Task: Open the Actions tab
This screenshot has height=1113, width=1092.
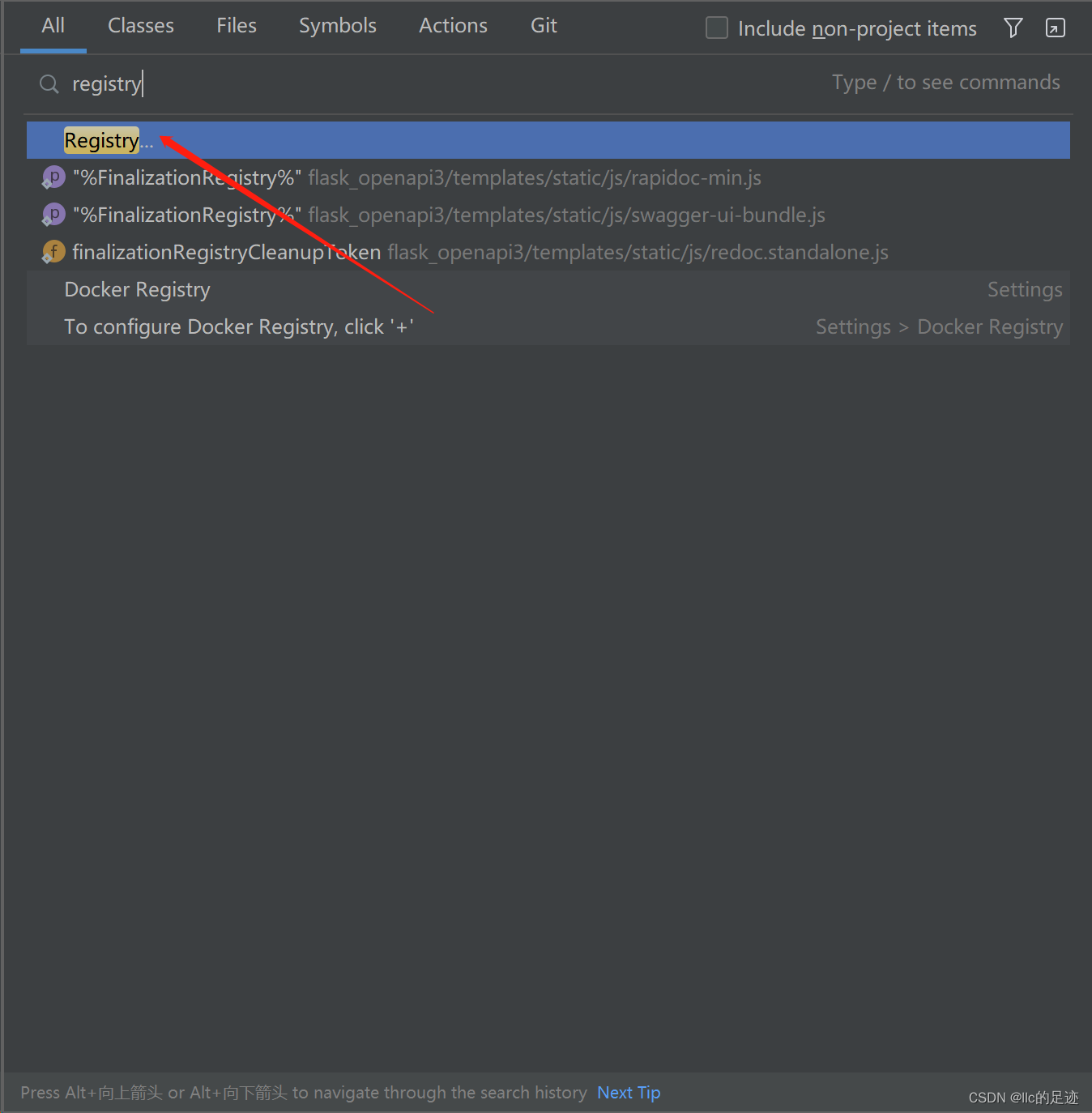Action: tap(452, 25)
